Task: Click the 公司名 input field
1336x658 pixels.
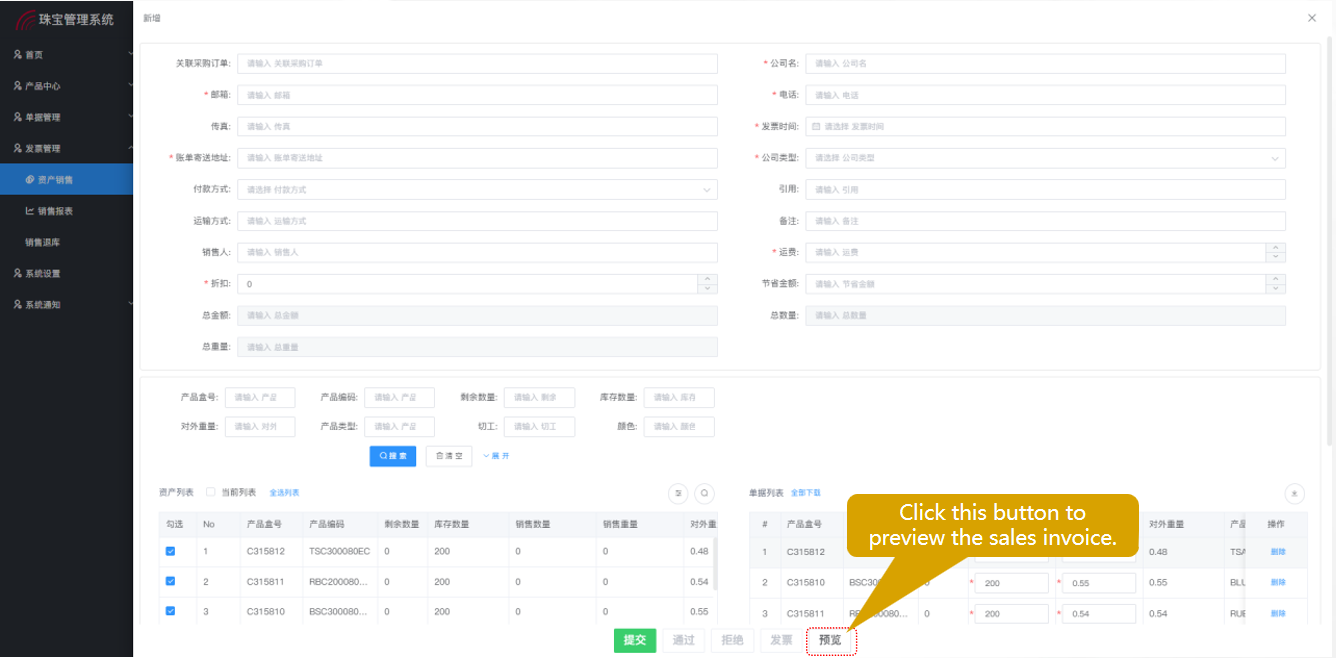Action: tap(1045, 64)
